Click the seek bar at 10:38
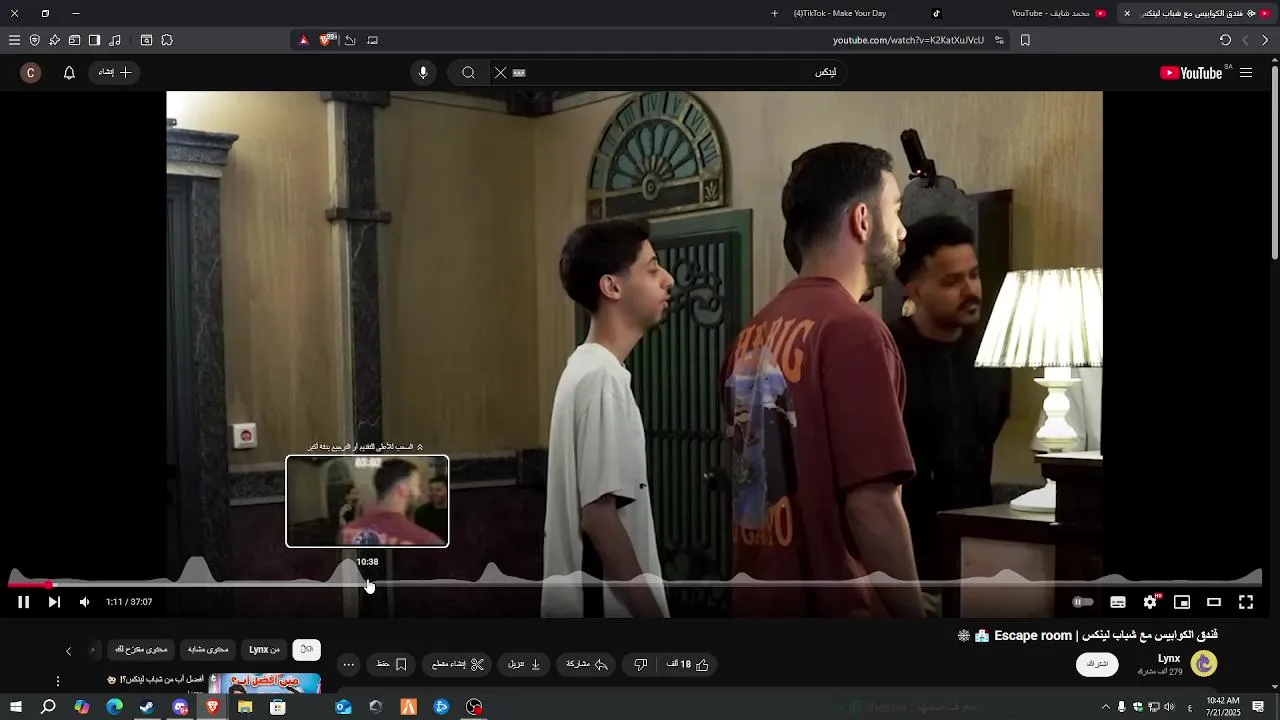Image resolution: width=1280 pixels, height=720 pixels. pyautogui.click(x=368, y=585)
